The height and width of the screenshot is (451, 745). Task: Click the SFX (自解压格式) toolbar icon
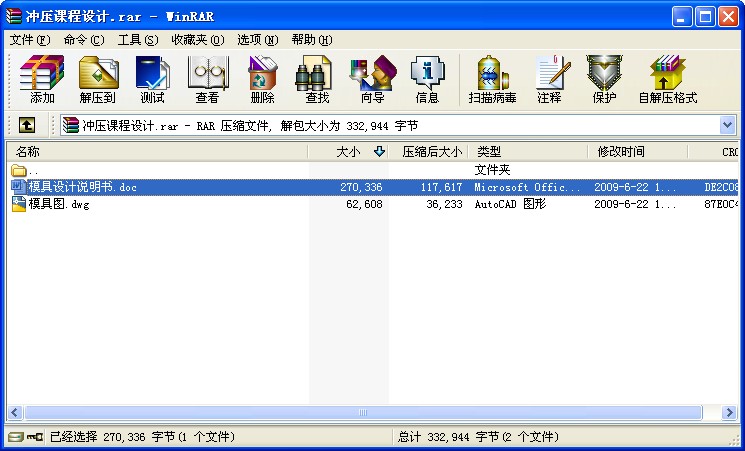point(668,79)
